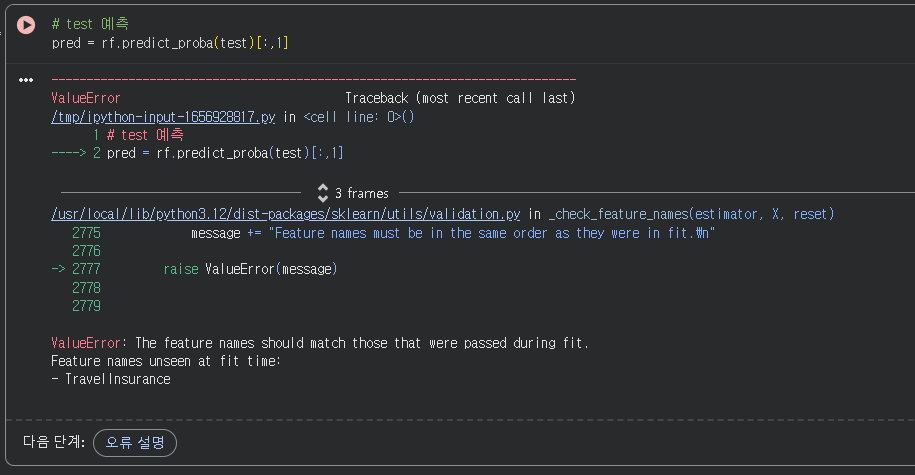Viewport: 915px width, 475px height.
Task: Click the "raise ValueError(message)" line 2777
Action: tap(250, 269)
